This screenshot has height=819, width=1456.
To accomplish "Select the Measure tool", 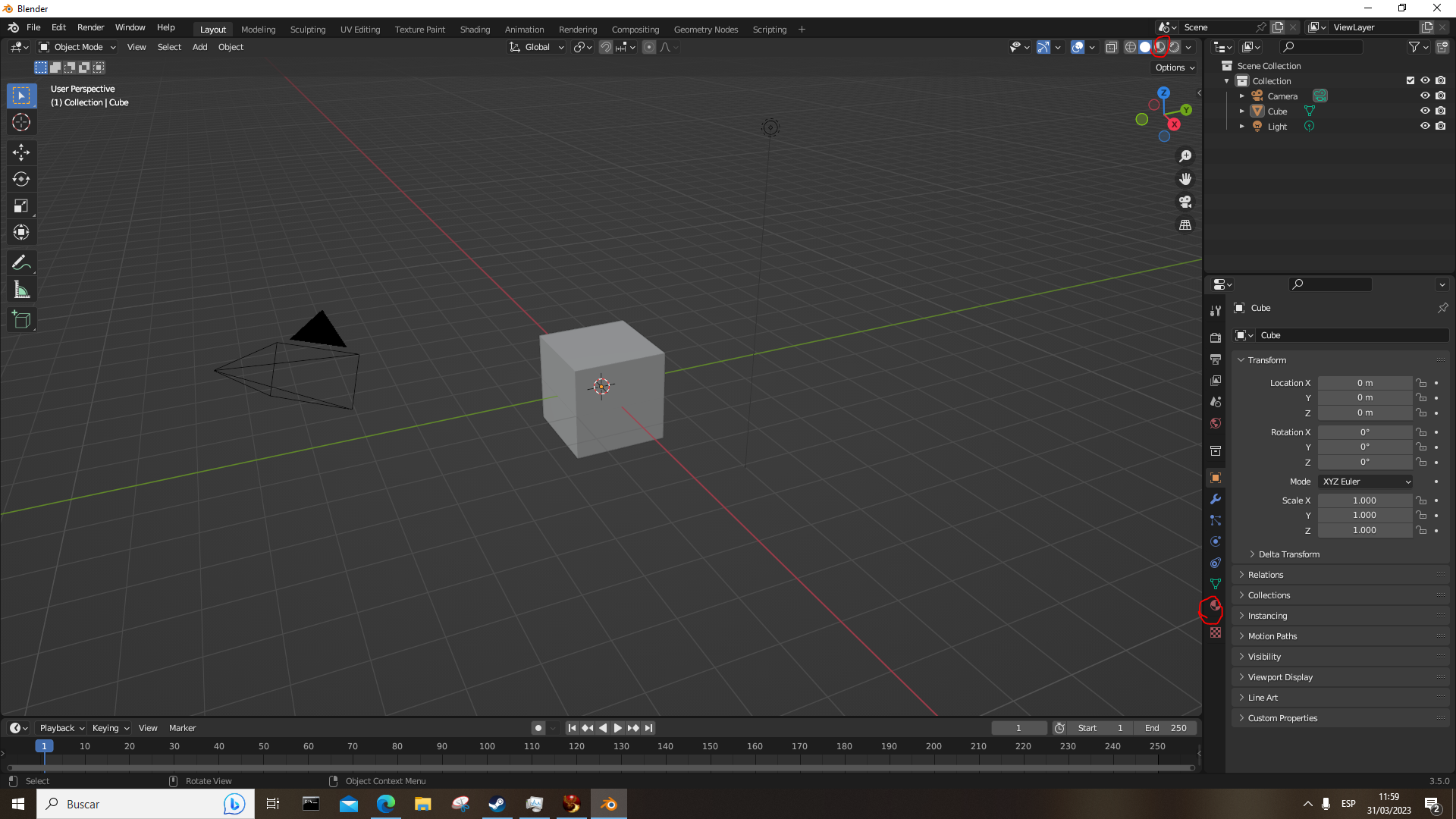I will tap(21, 290).
